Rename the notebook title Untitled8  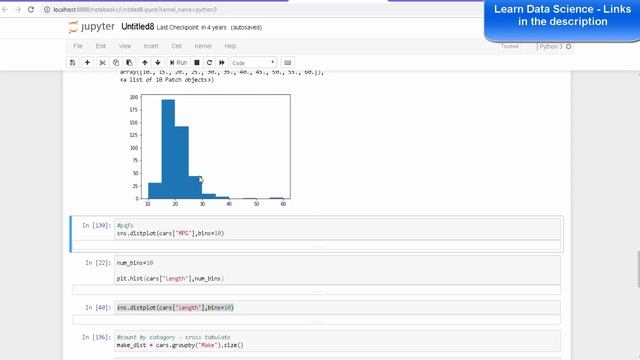click(138, 27)
